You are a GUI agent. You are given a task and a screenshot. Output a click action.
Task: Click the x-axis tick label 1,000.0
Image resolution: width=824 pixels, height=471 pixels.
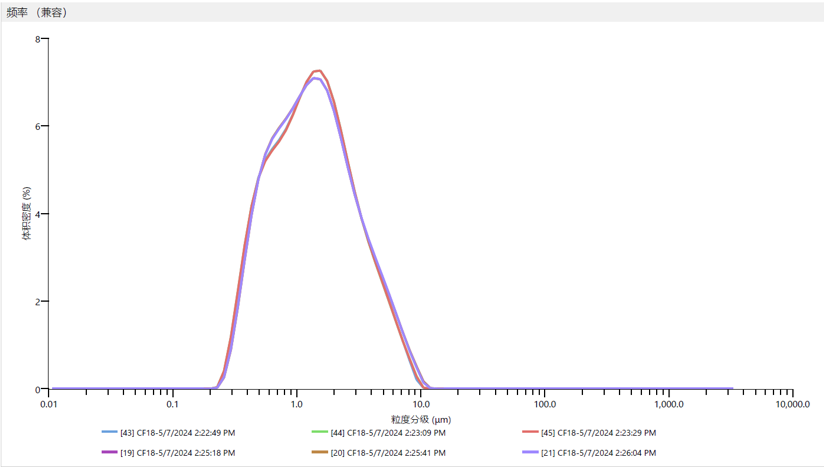669,404
